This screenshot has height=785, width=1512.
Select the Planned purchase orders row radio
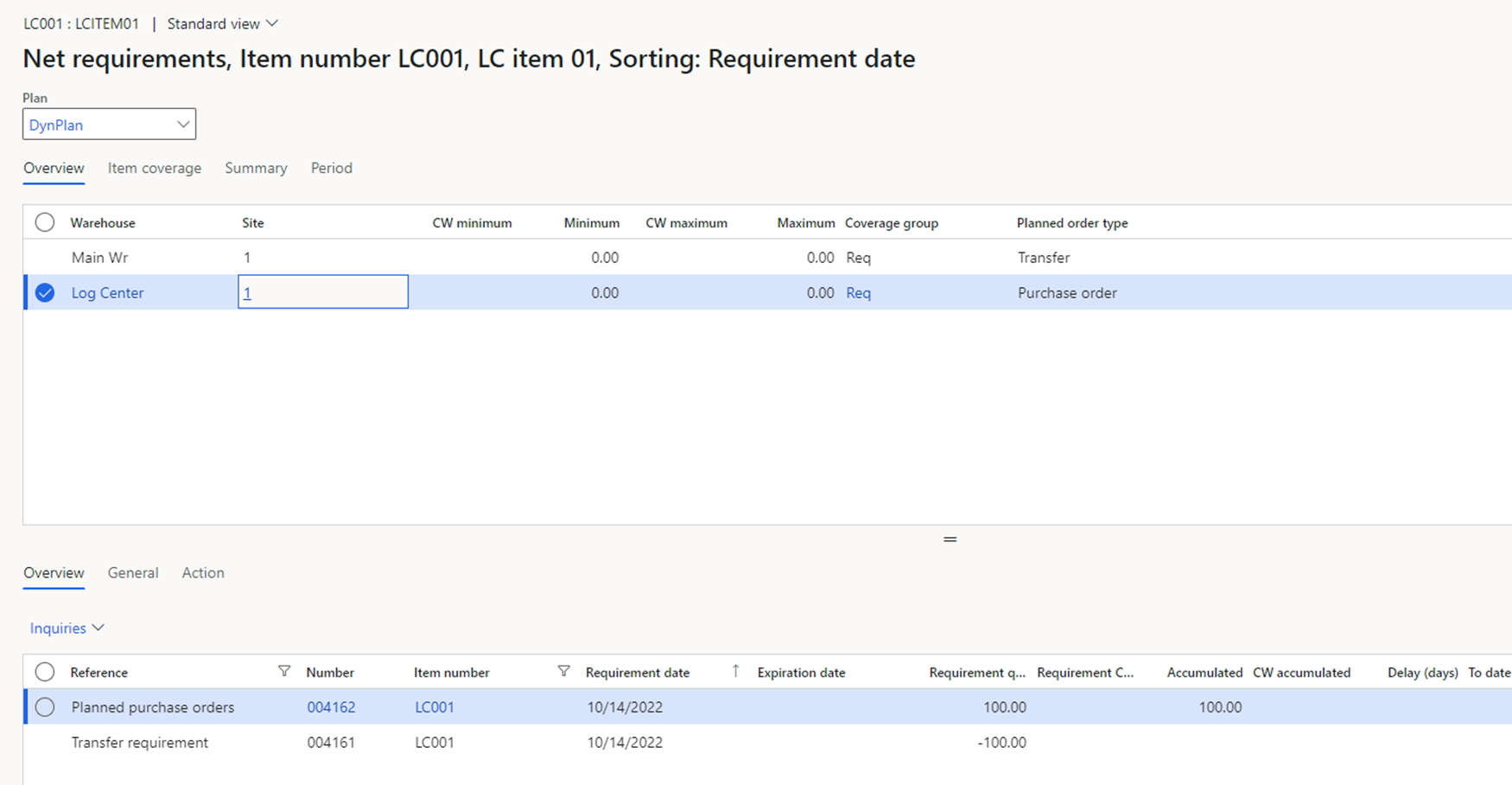pos(45,707)
